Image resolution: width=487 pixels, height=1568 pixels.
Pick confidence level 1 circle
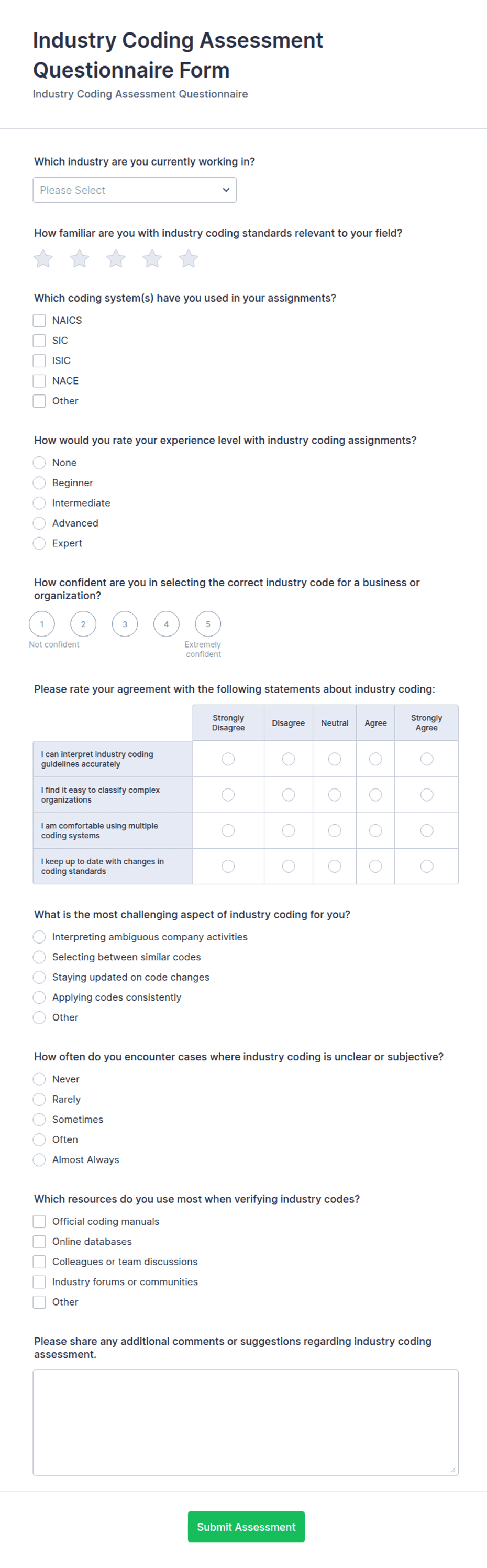click(x=42, y=624)
